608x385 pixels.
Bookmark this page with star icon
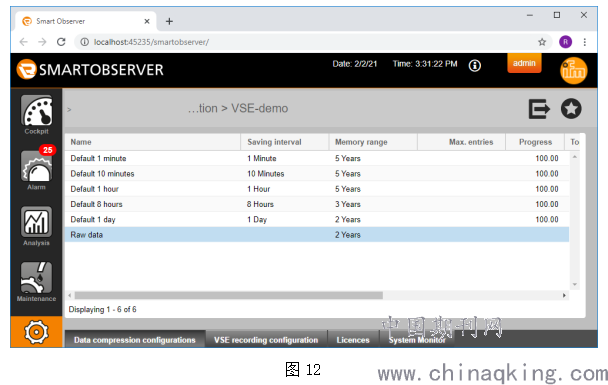point(542,42)
